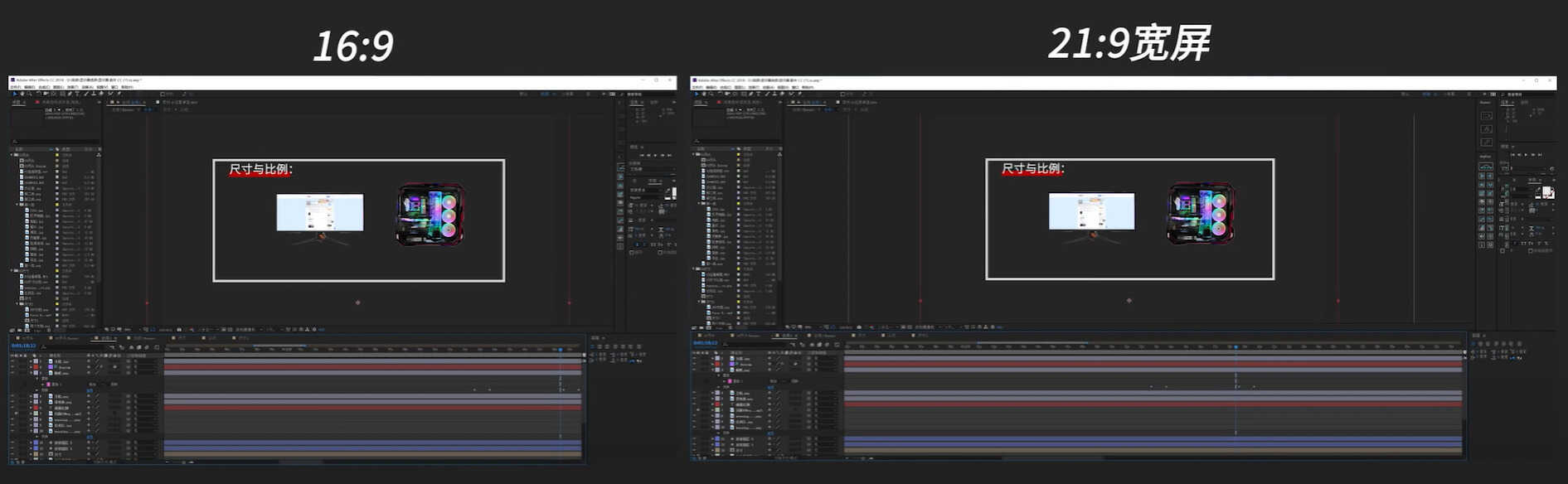This screenshot has width=1568, height=484.
Task: Collapse the first folder in the 21:9 project panel
Action: [x=695, y=155]
